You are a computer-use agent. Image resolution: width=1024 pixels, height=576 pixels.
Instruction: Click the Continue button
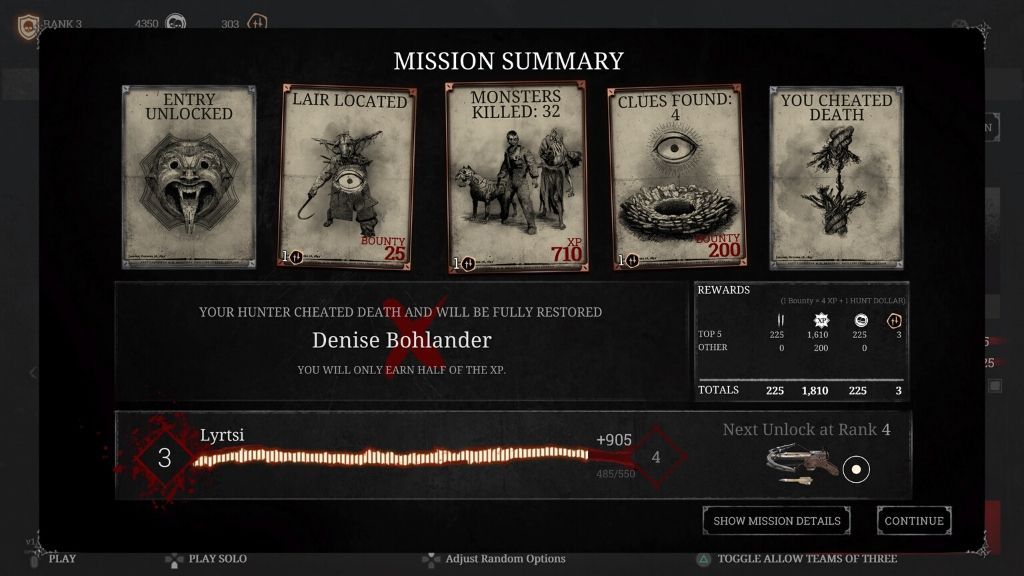[914, 520]
